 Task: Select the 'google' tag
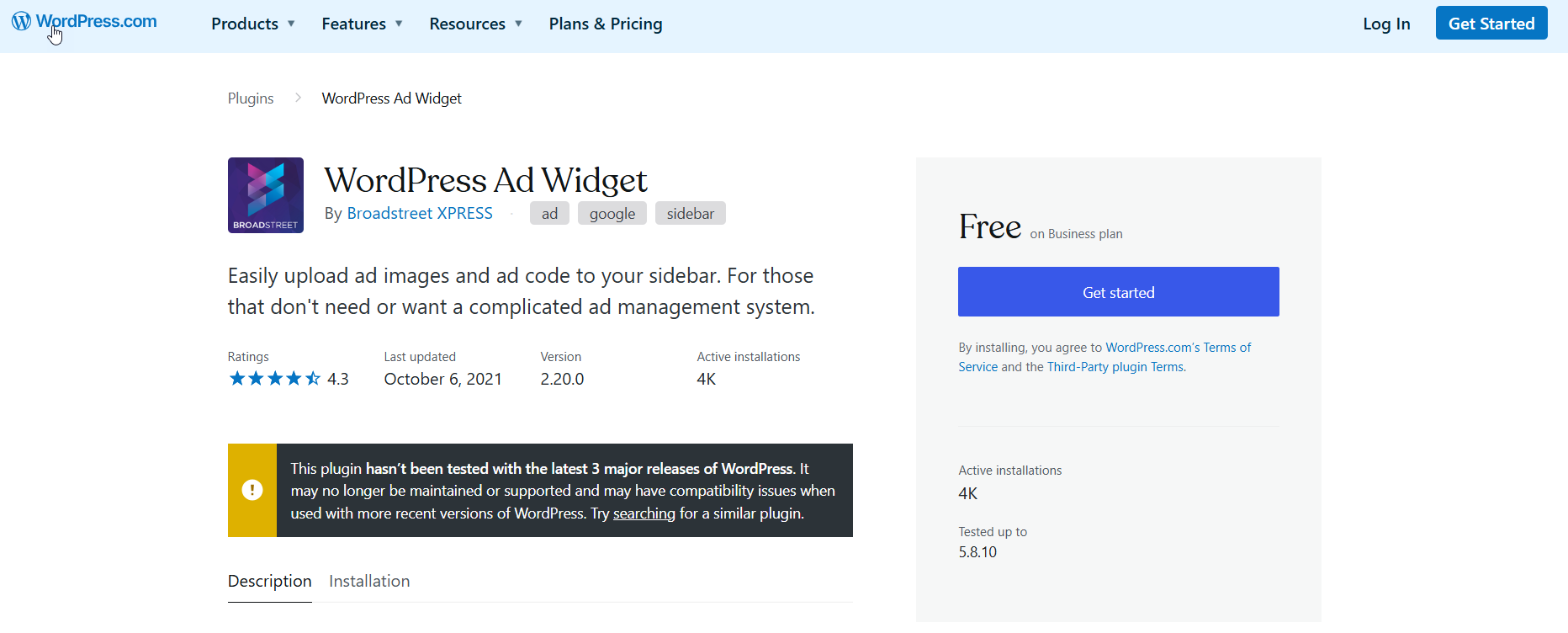click(612, 214)
